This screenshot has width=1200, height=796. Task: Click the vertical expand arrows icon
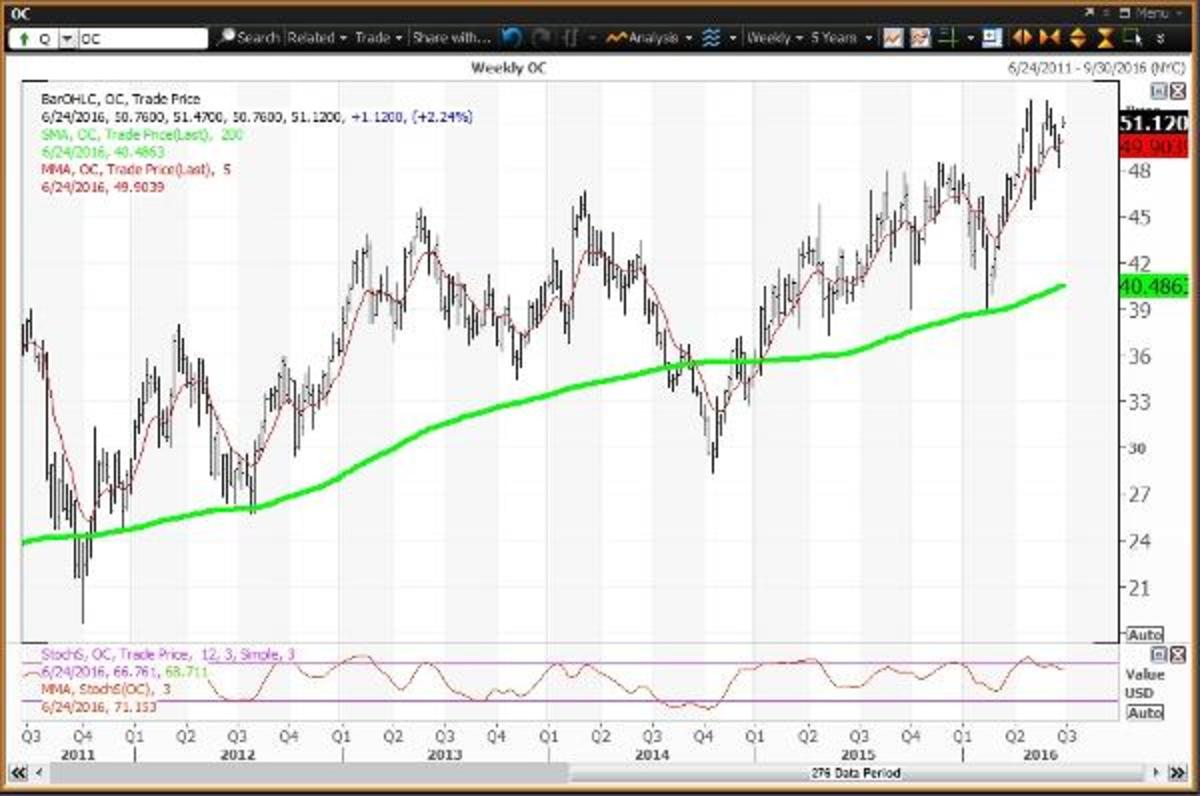[1077, 38]
